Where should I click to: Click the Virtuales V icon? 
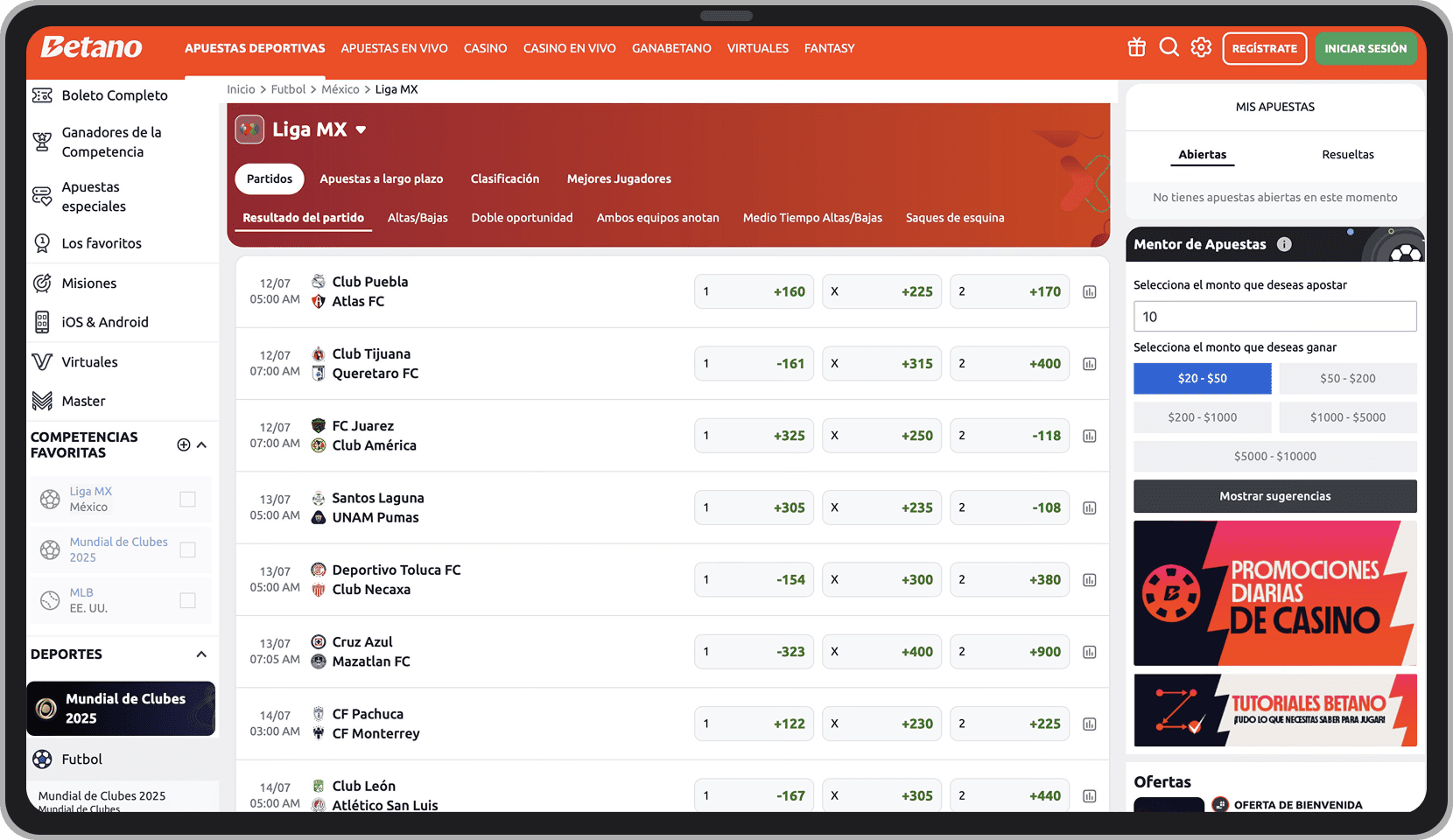tap(42, 361)
